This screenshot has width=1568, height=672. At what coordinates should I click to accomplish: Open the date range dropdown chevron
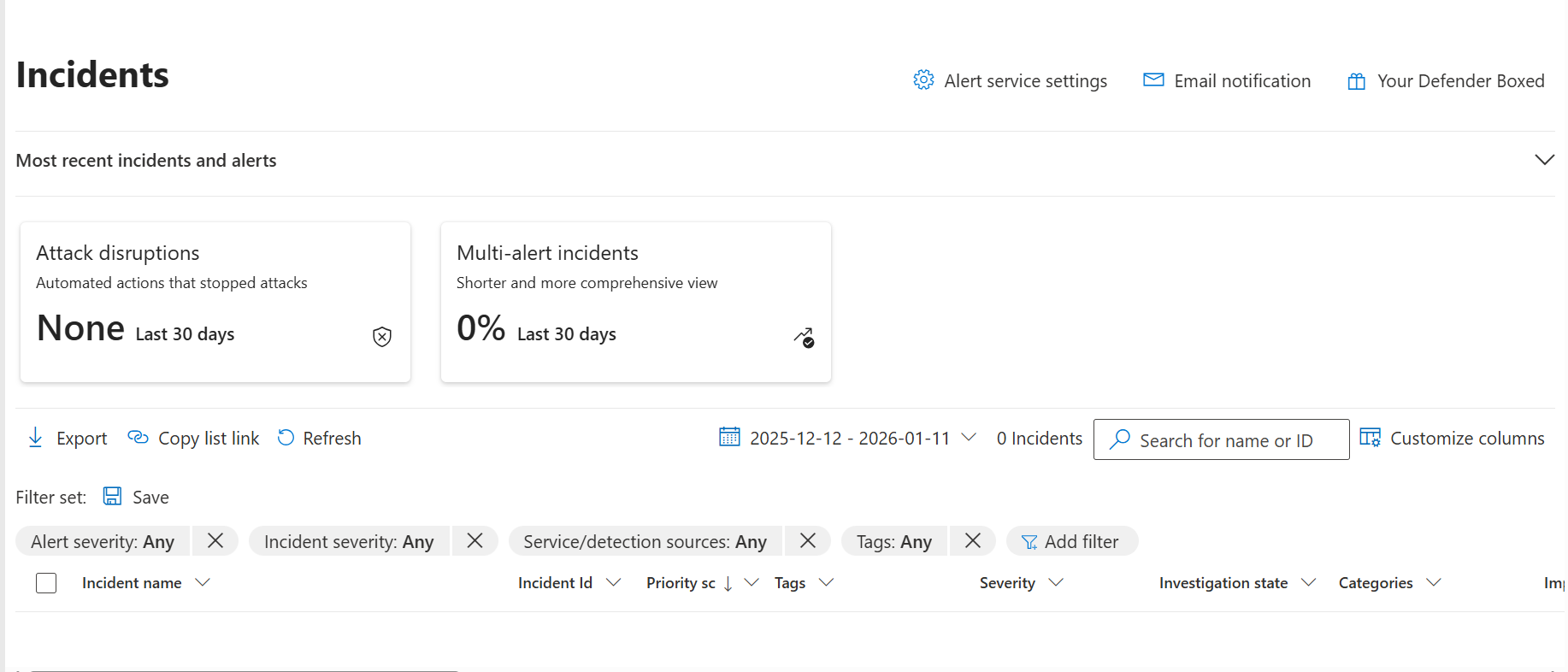pyautogui.click(x=969, y=437)
